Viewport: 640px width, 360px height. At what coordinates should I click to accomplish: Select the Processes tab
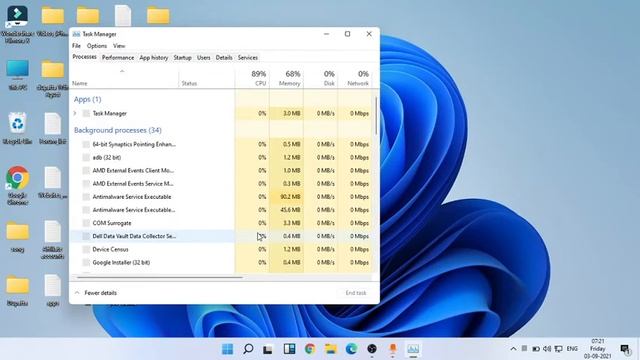84,57
